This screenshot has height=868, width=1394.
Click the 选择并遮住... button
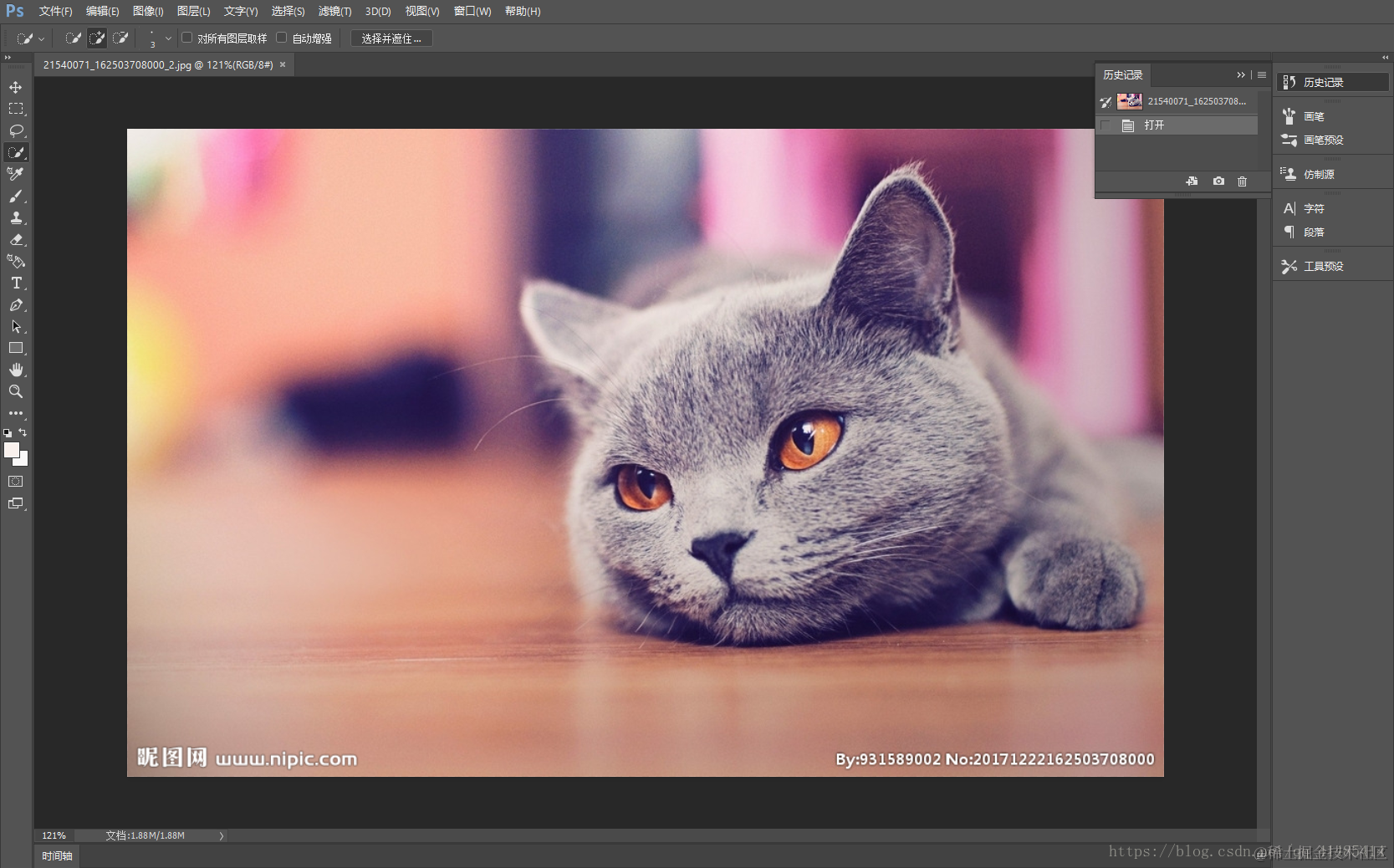(x=391, y=38)
